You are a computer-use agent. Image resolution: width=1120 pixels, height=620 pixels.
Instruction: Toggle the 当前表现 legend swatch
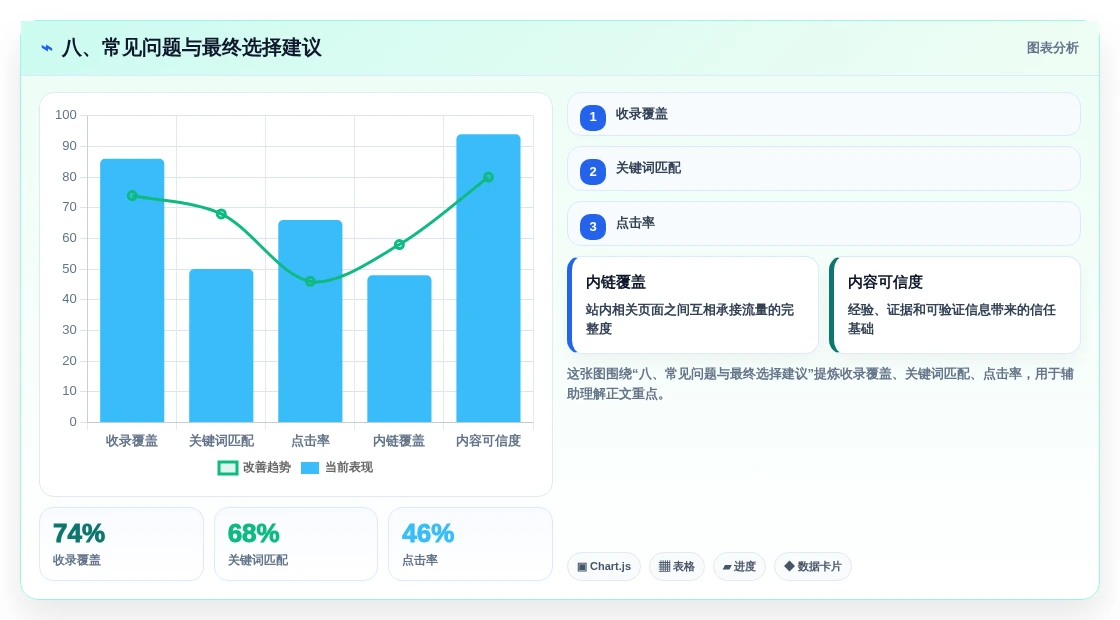pos(310,468)
